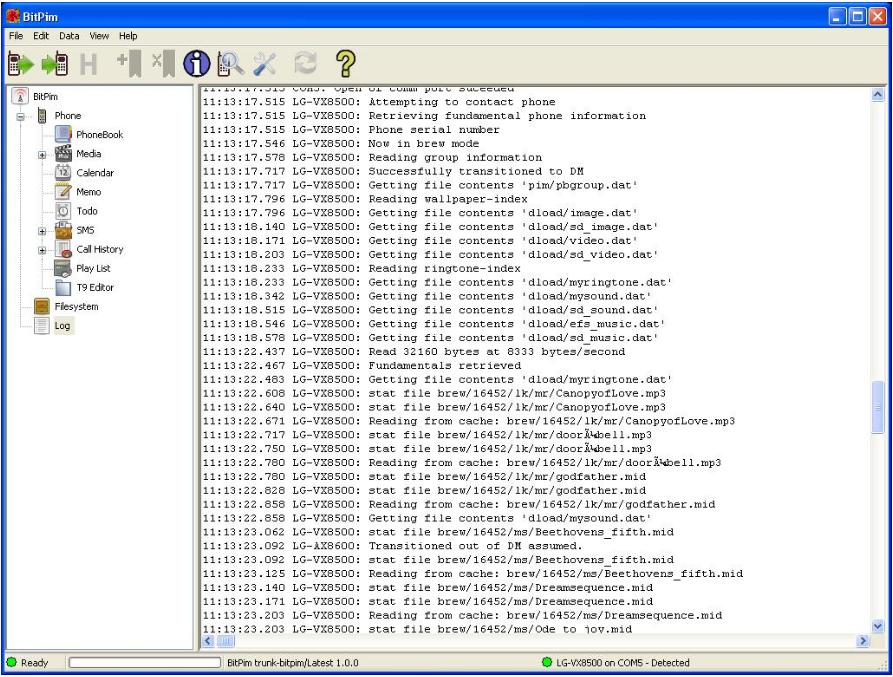Click log line 'Fundamentals retrieved'
Image resolution: width=893 pixels, height=677 pixels.
tap(445, 366)
